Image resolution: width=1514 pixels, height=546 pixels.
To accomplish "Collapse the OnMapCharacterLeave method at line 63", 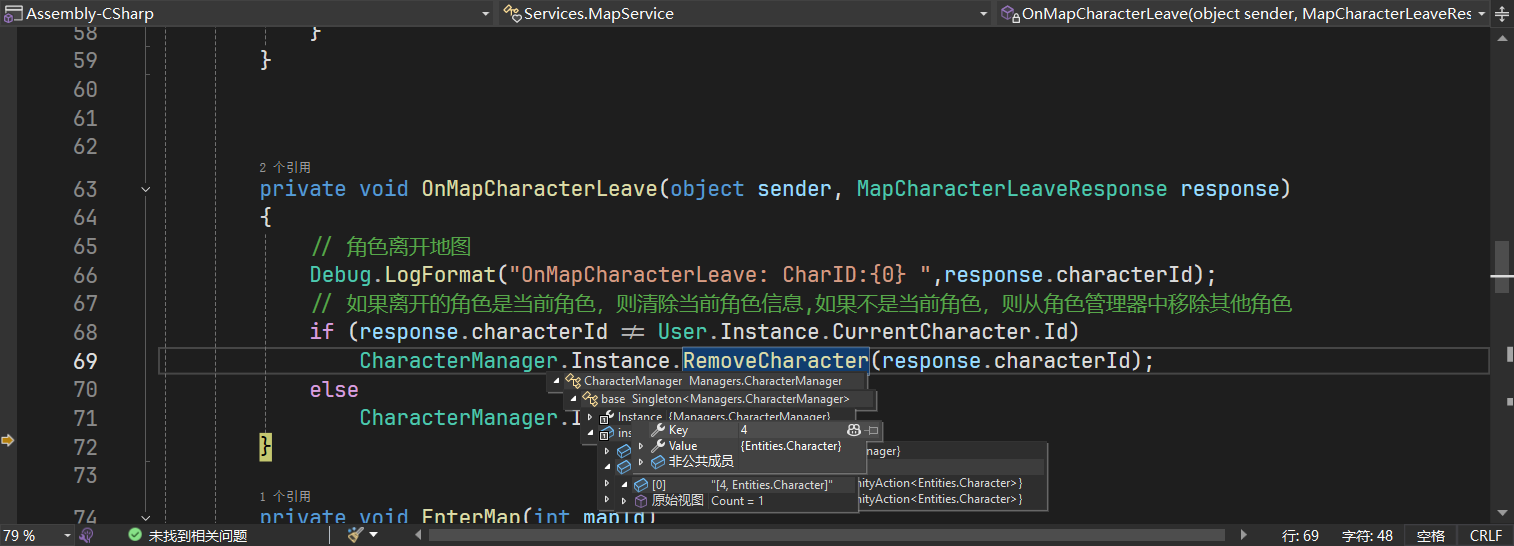I will pos(146,189).
